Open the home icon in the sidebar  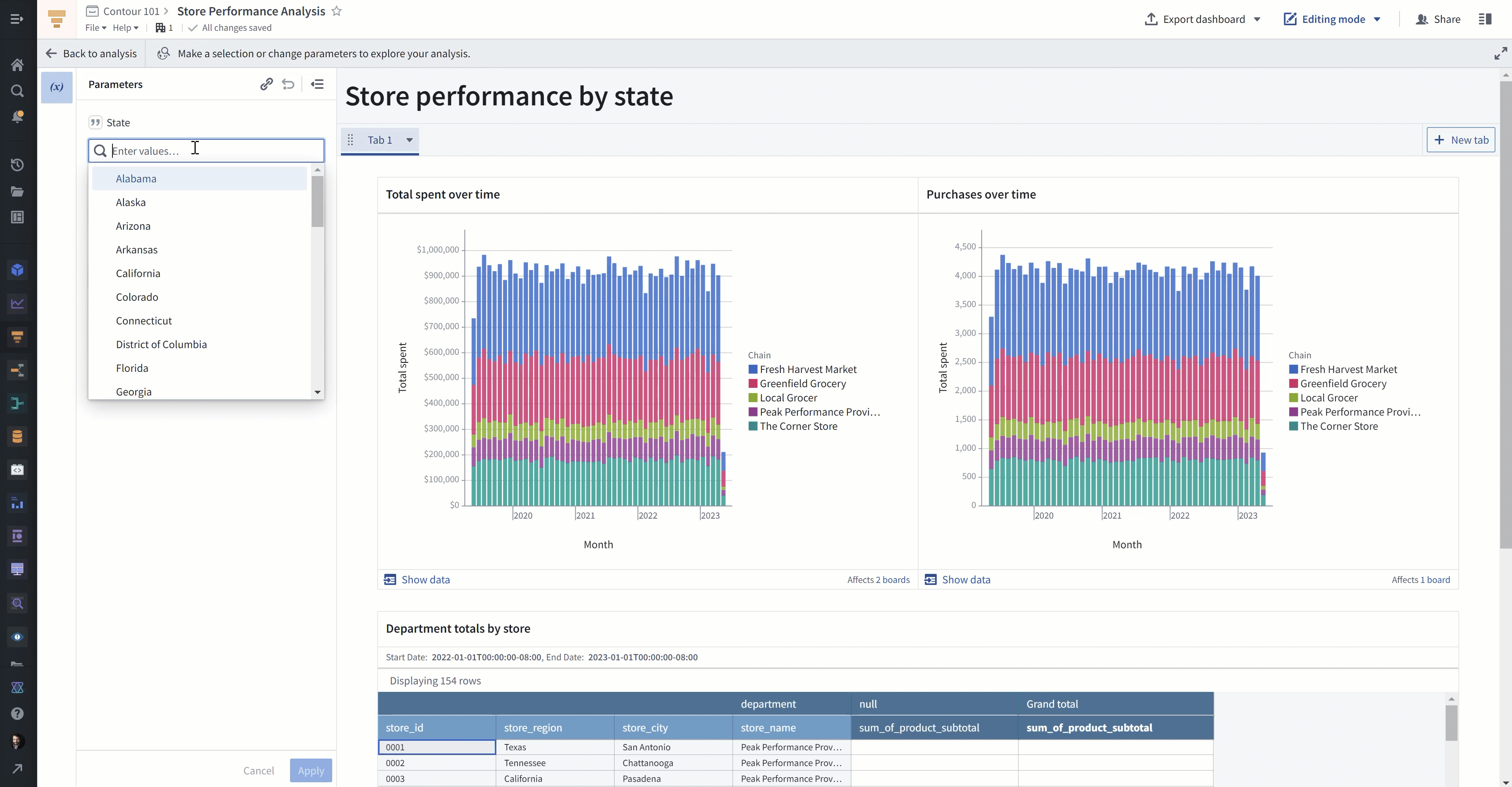[18, 65]
